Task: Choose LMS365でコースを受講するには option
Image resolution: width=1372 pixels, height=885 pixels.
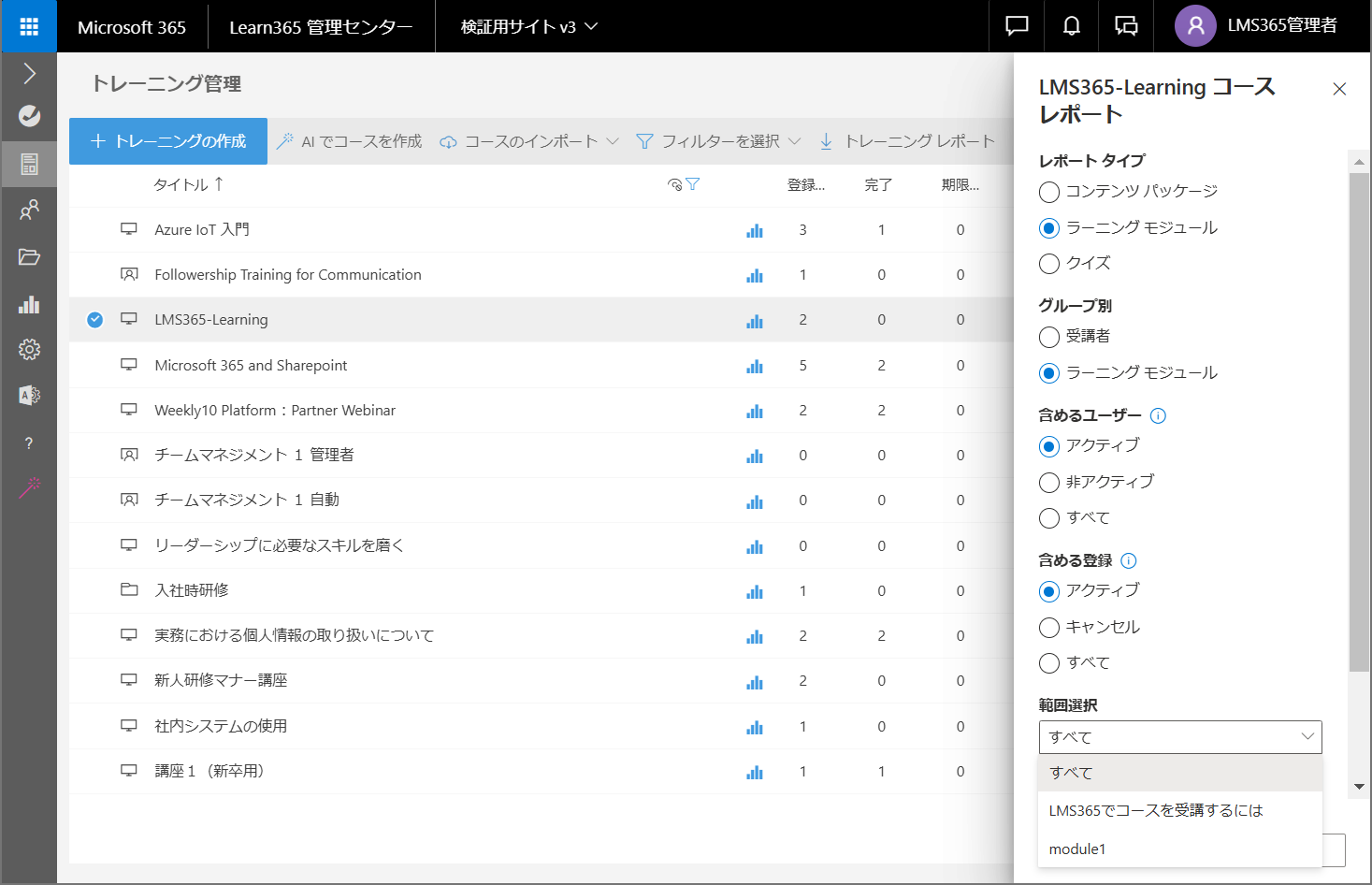Action: [1180, 811]
